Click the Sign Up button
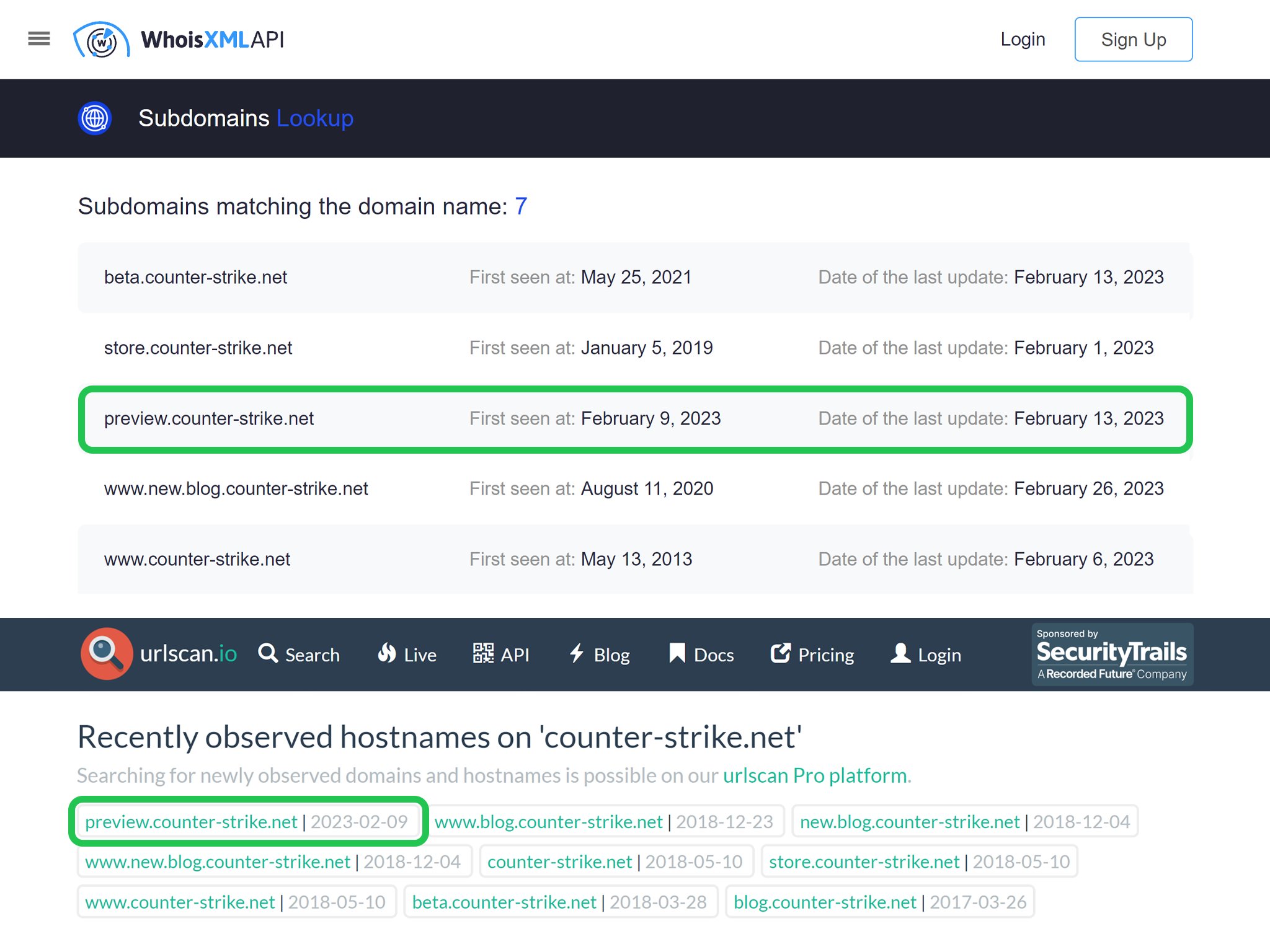Viewport: 1270px width, 952px height. (1133, 39)
